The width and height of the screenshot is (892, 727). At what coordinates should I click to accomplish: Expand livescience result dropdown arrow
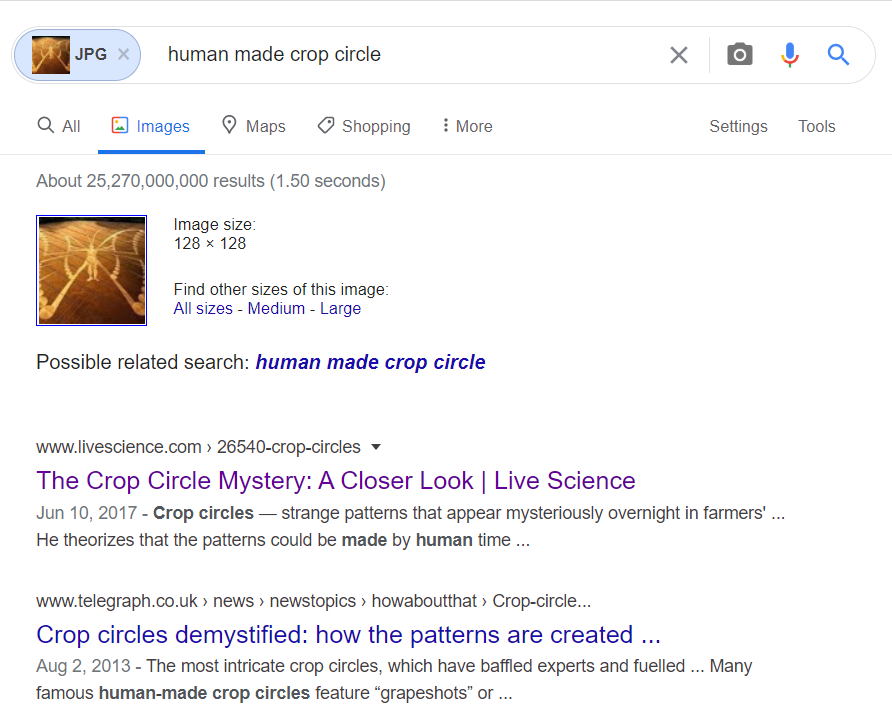(375, 447)
